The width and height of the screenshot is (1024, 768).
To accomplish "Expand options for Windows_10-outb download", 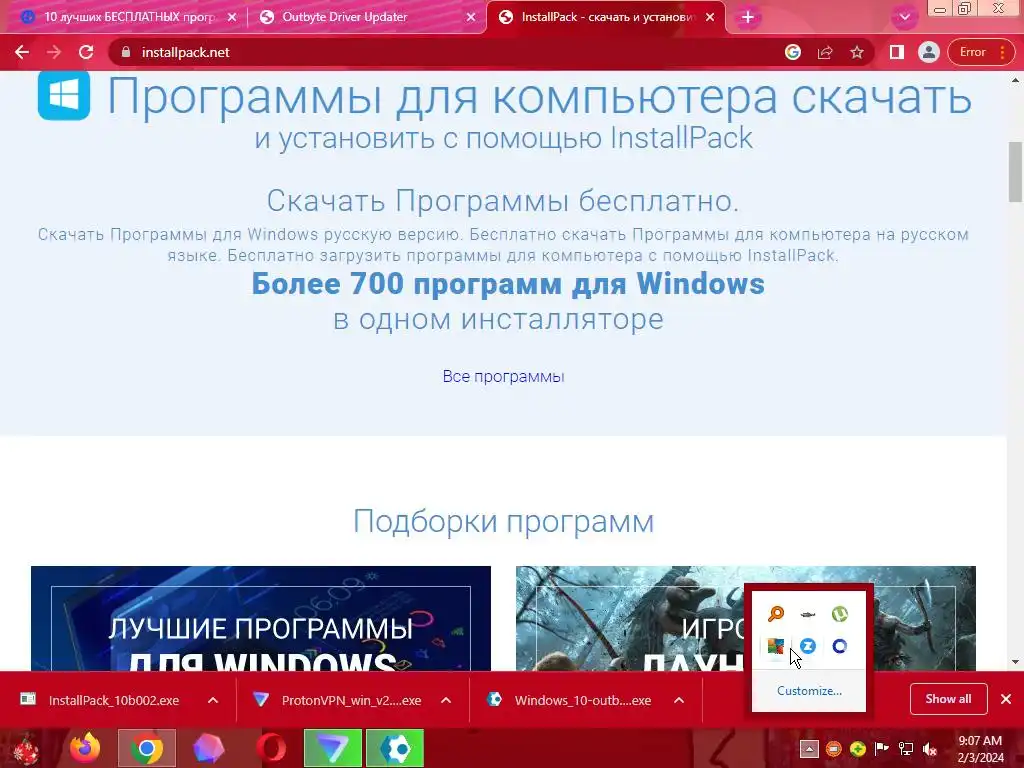I will (679, 700).
